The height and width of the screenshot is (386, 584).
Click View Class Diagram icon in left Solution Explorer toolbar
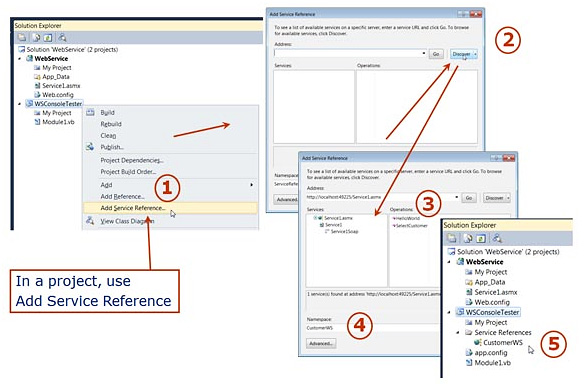point(62,37)
